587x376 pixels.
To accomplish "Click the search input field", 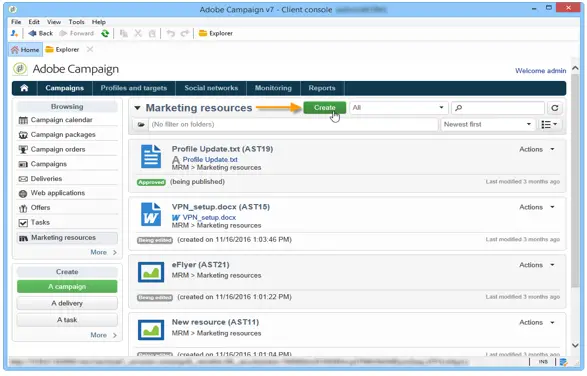I will 498,108.
